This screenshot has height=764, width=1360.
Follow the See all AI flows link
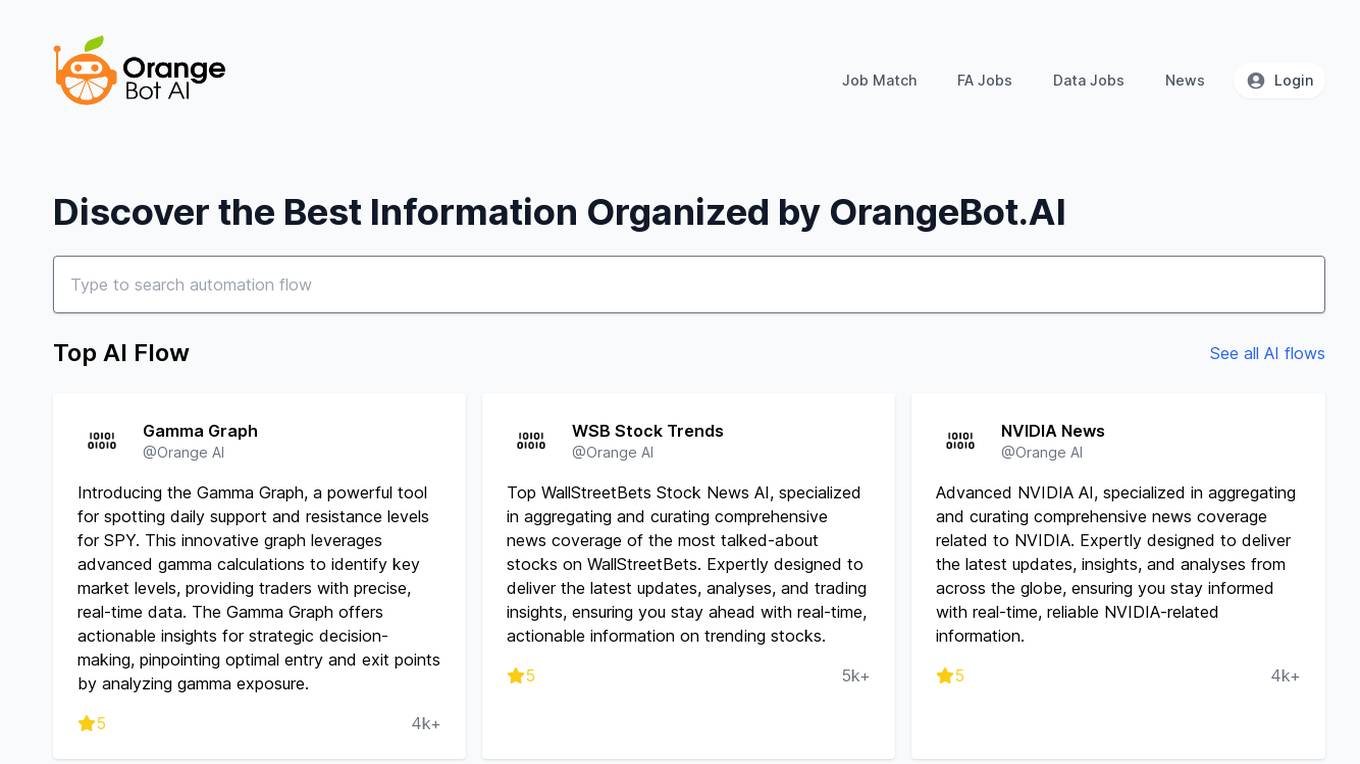coord(1267,353)
